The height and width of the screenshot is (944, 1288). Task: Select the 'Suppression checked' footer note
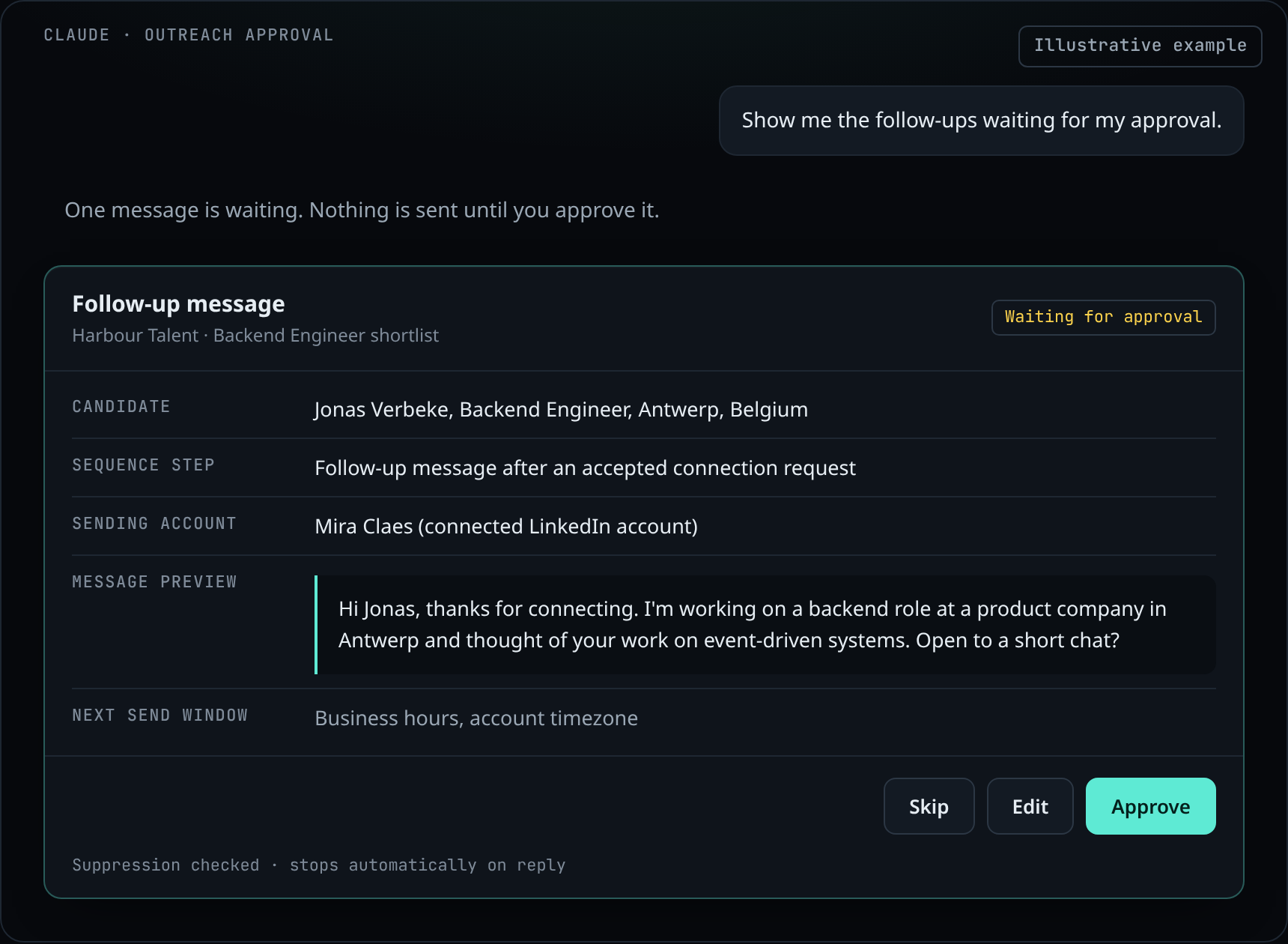tap(319, 865)
